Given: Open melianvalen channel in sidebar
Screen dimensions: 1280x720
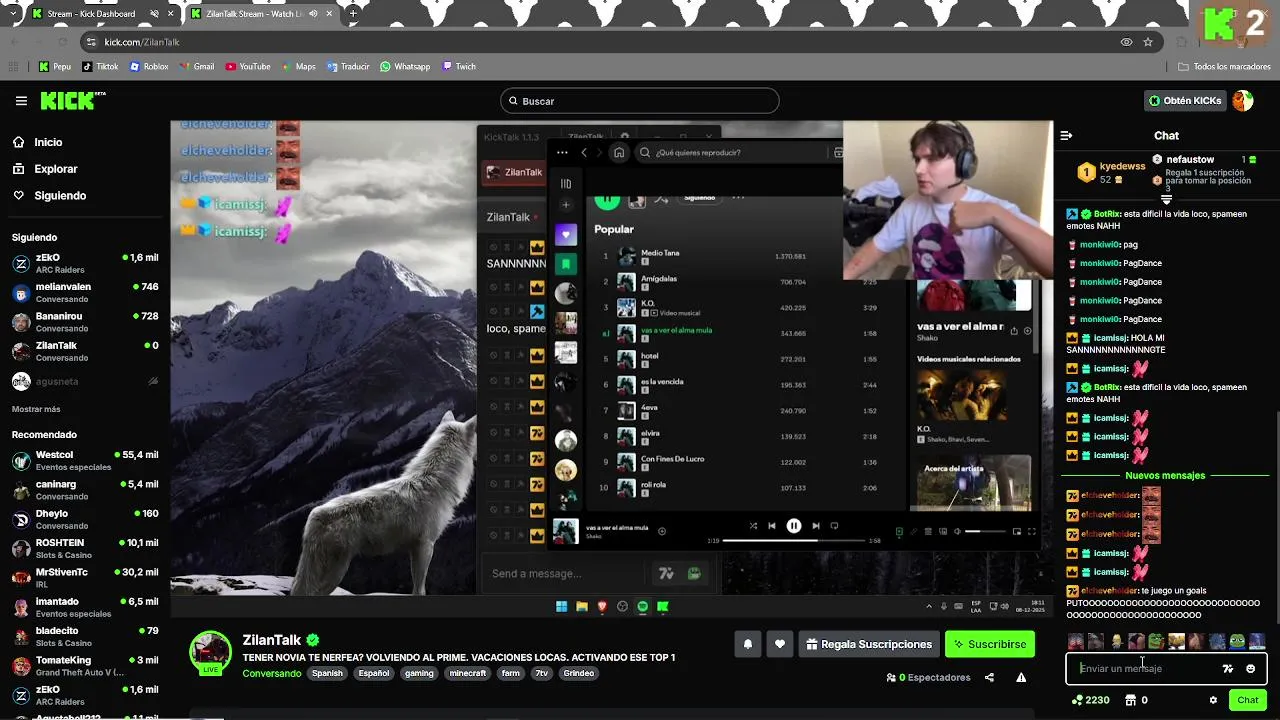Looking at the screenshot, I should (x=85, y=292).
